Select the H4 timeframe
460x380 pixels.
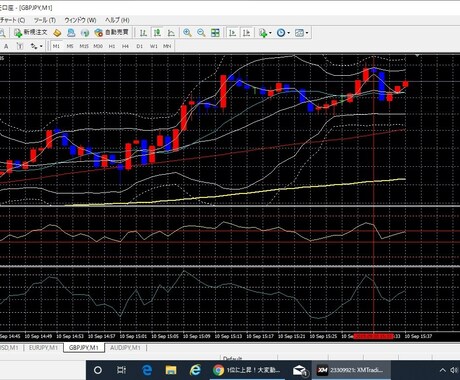point(125,46)
